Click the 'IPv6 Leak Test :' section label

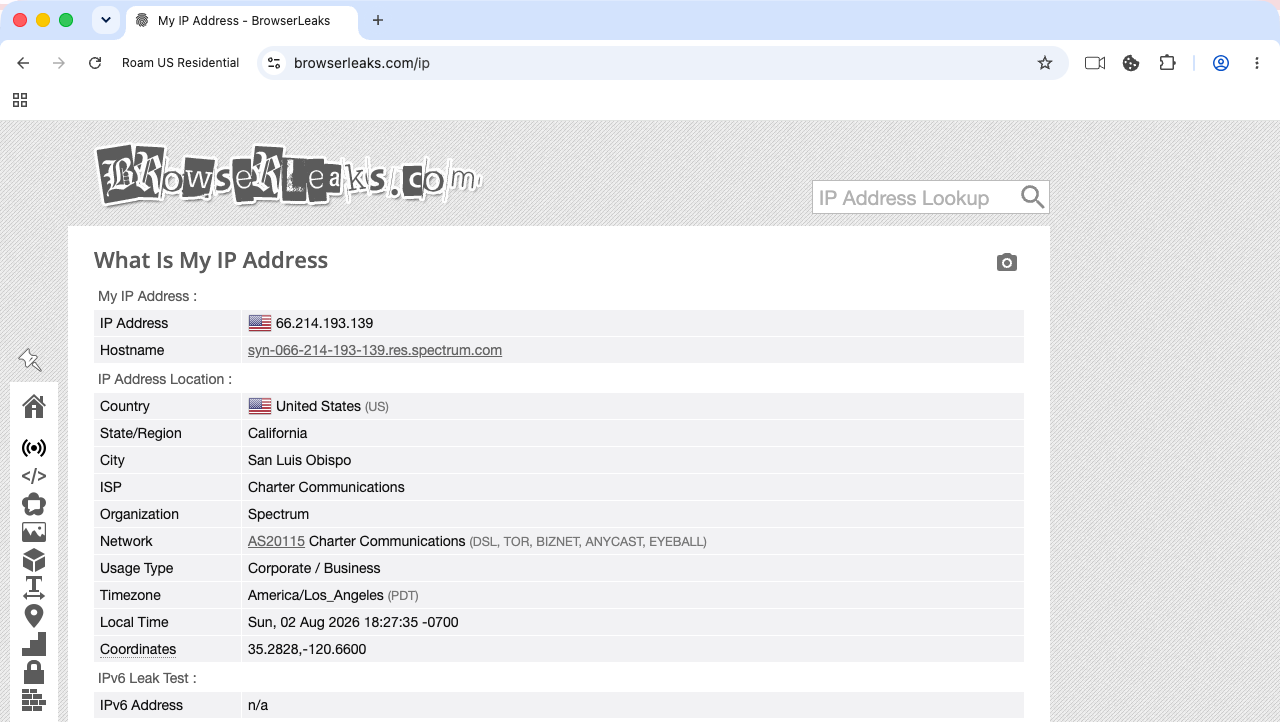coord(147,678)
